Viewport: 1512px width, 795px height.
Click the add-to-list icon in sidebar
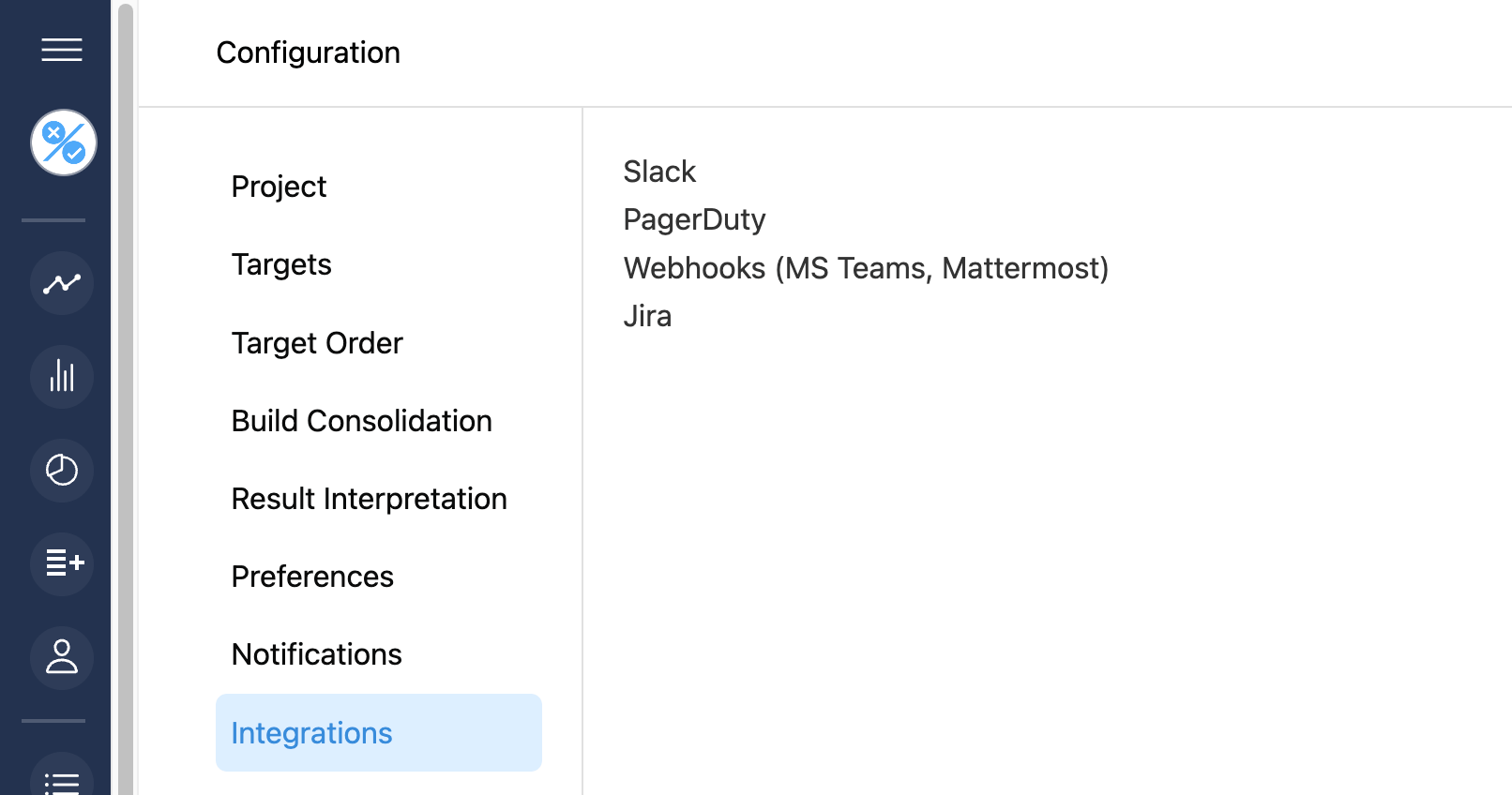click(61, 564)
